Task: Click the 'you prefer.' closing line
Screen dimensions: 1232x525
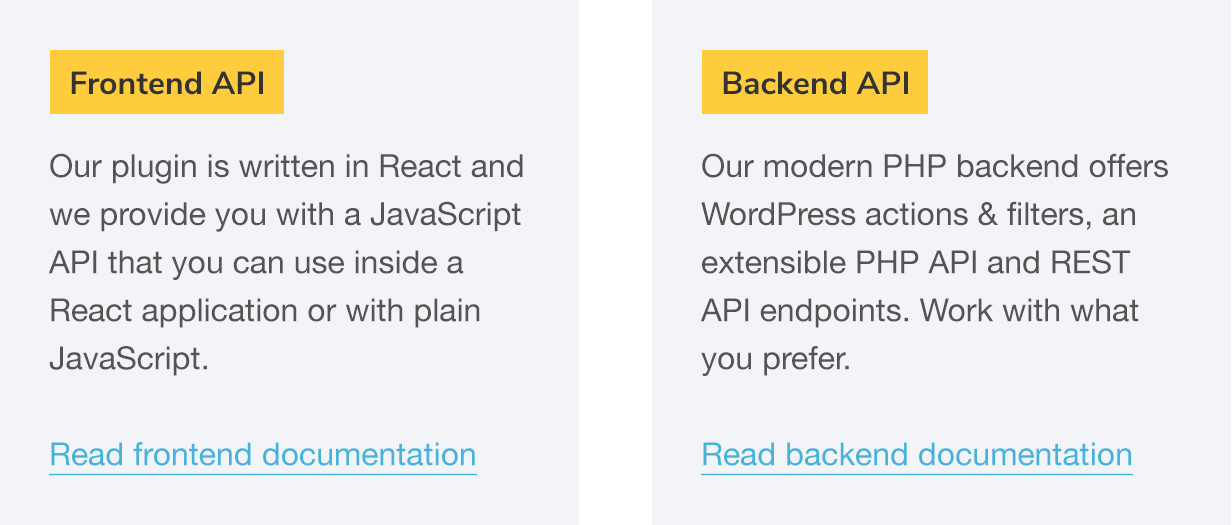Action: click(776, 358)
